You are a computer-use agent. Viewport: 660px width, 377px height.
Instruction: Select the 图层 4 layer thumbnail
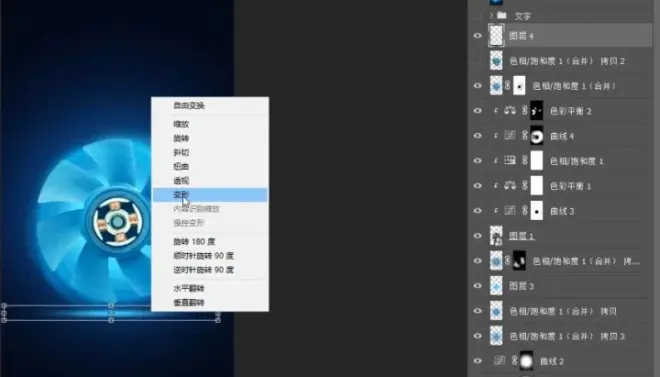[x=496, y=35]
